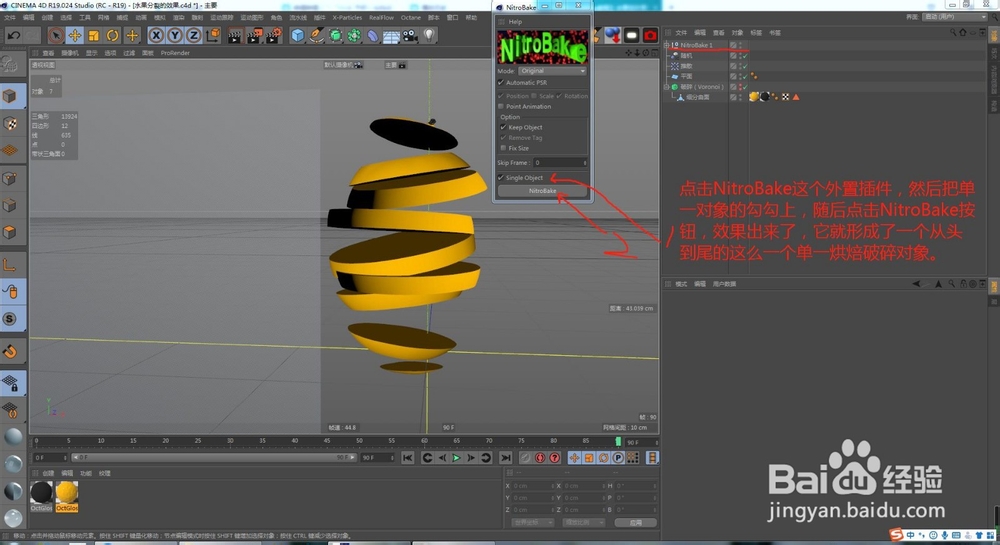Toggle Voronoi object enabled checkmark
This screenshot has height=545, width=1000.
(x=744, y=87)
